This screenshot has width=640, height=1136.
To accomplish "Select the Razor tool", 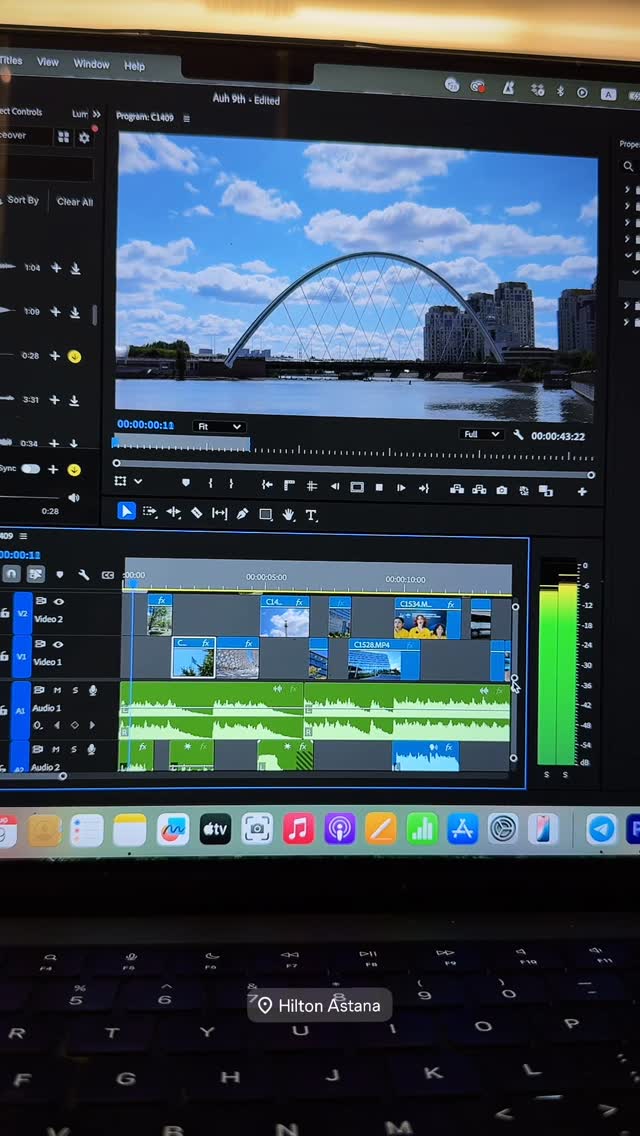I will coord(196,513).
